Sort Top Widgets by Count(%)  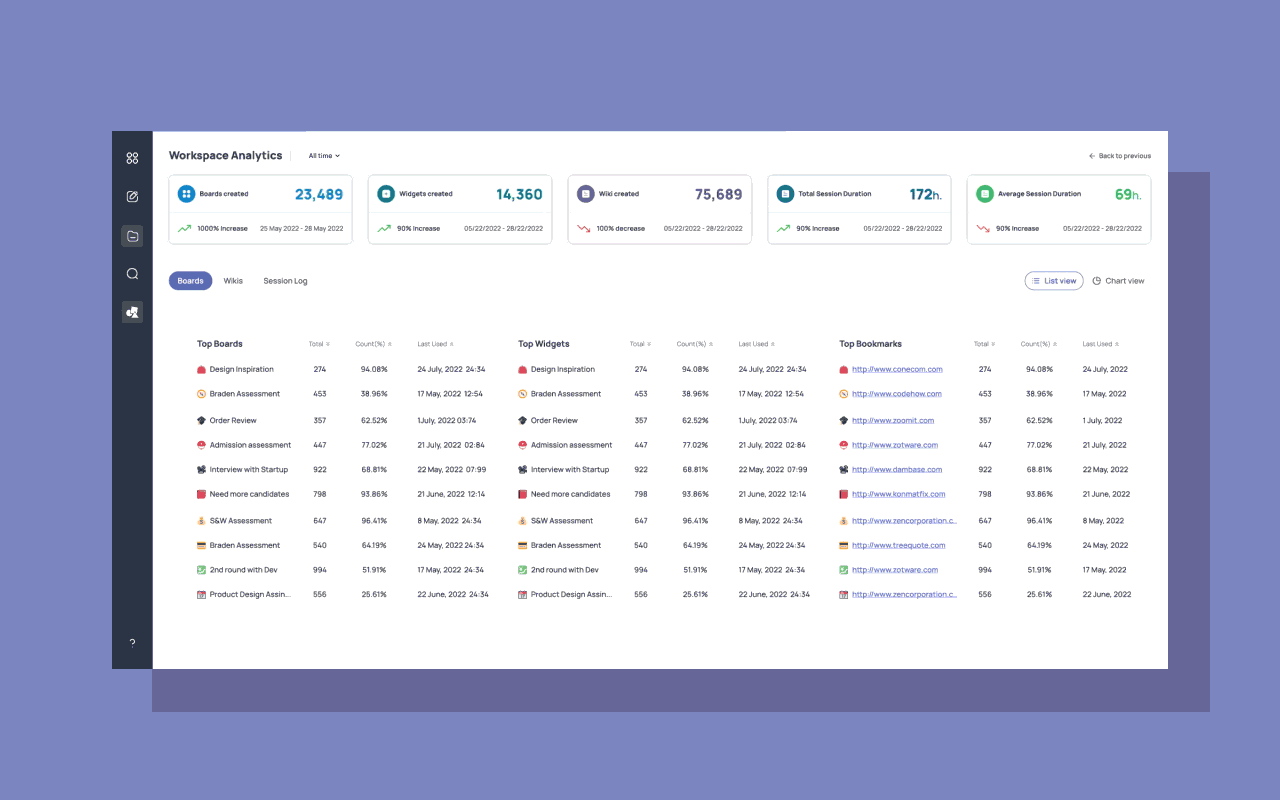pyautogui.click(x=695, y=344)
